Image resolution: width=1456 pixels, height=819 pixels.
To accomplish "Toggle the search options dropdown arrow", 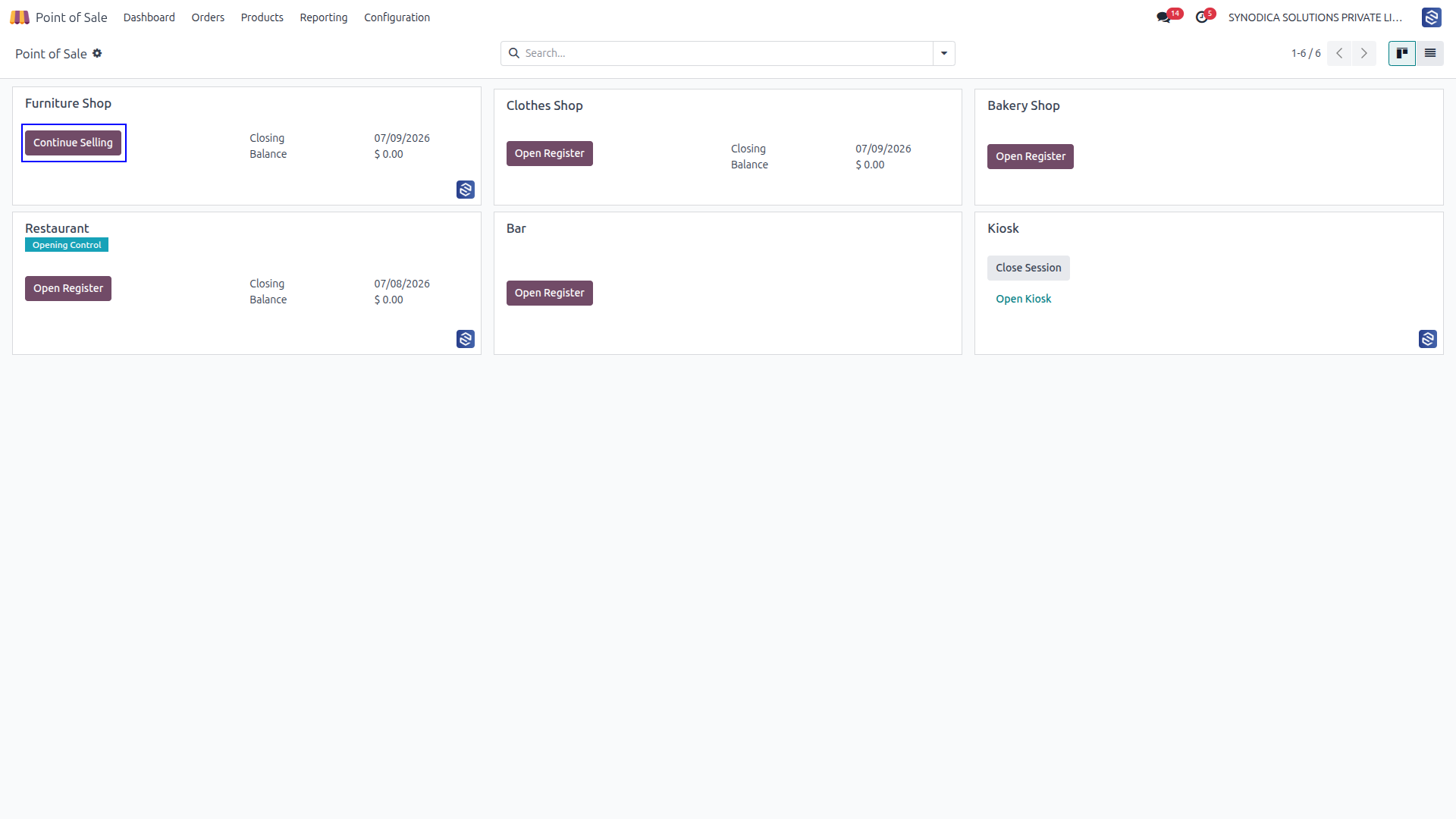I will [943, 53].
